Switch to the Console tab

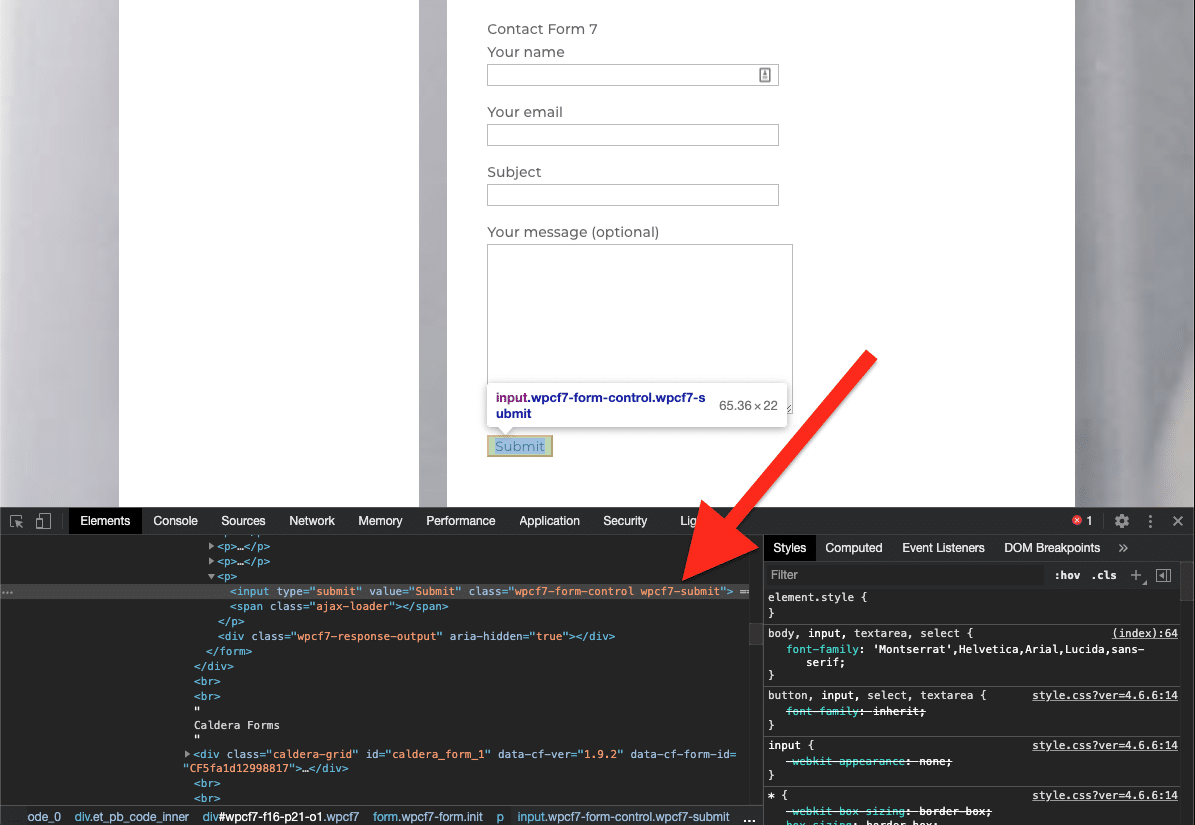click(x=175, y=521)
